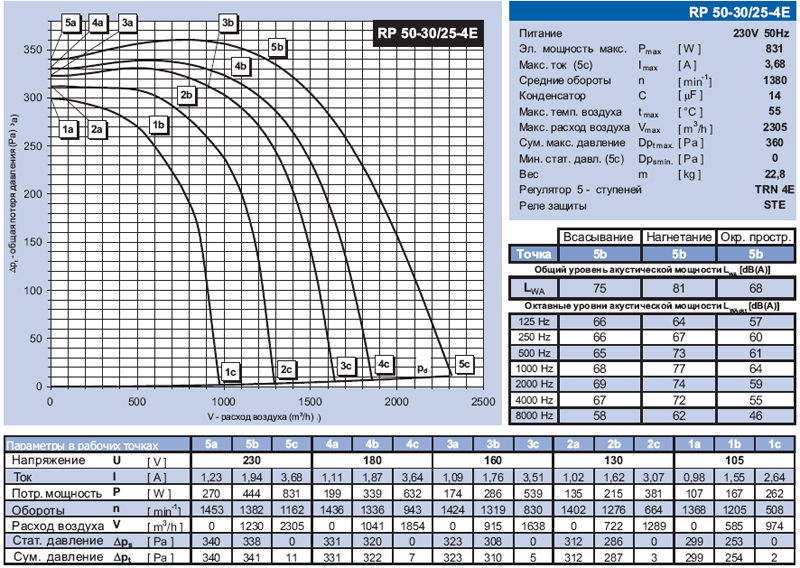This screenshot has height=568, width=800.
Task: Click the 1c point label near chart bottom
Action: click(229, 371)
